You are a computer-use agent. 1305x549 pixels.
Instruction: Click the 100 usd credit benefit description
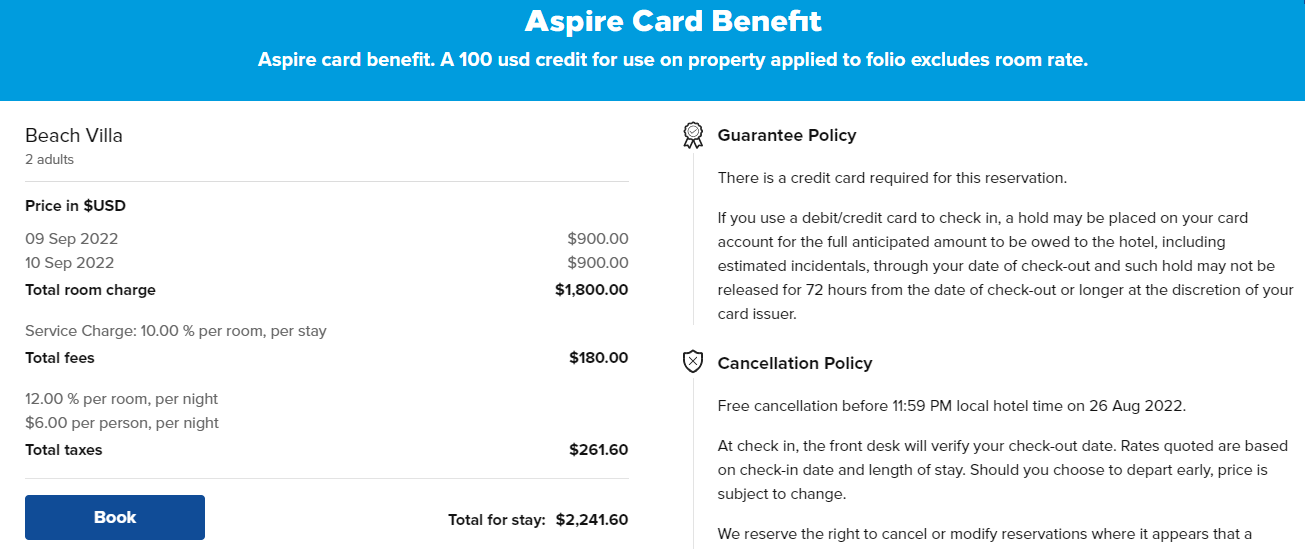pos(673,60)
